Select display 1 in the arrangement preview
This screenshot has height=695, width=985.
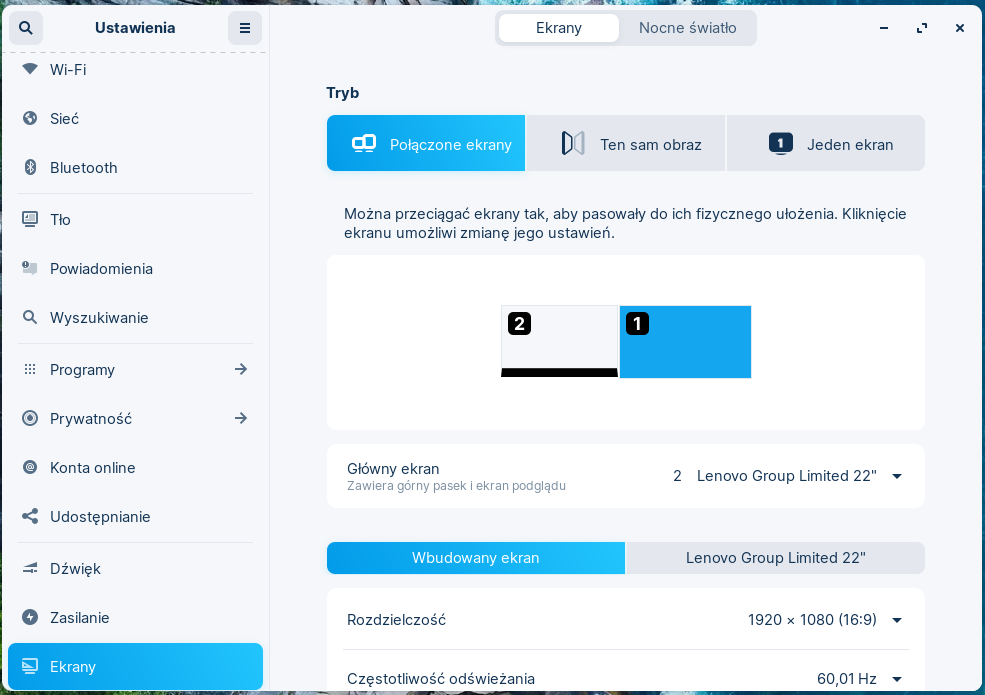coord(685,342)
